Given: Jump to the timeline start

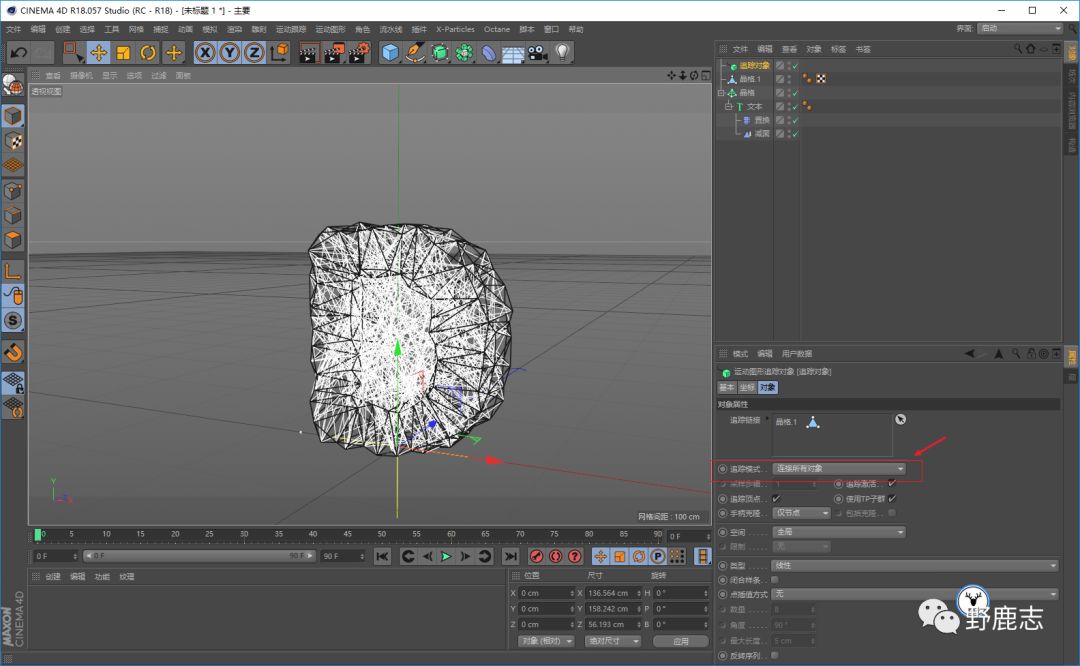Looking at the screenshot, I should pyautogui.click(x=382, y=556).
